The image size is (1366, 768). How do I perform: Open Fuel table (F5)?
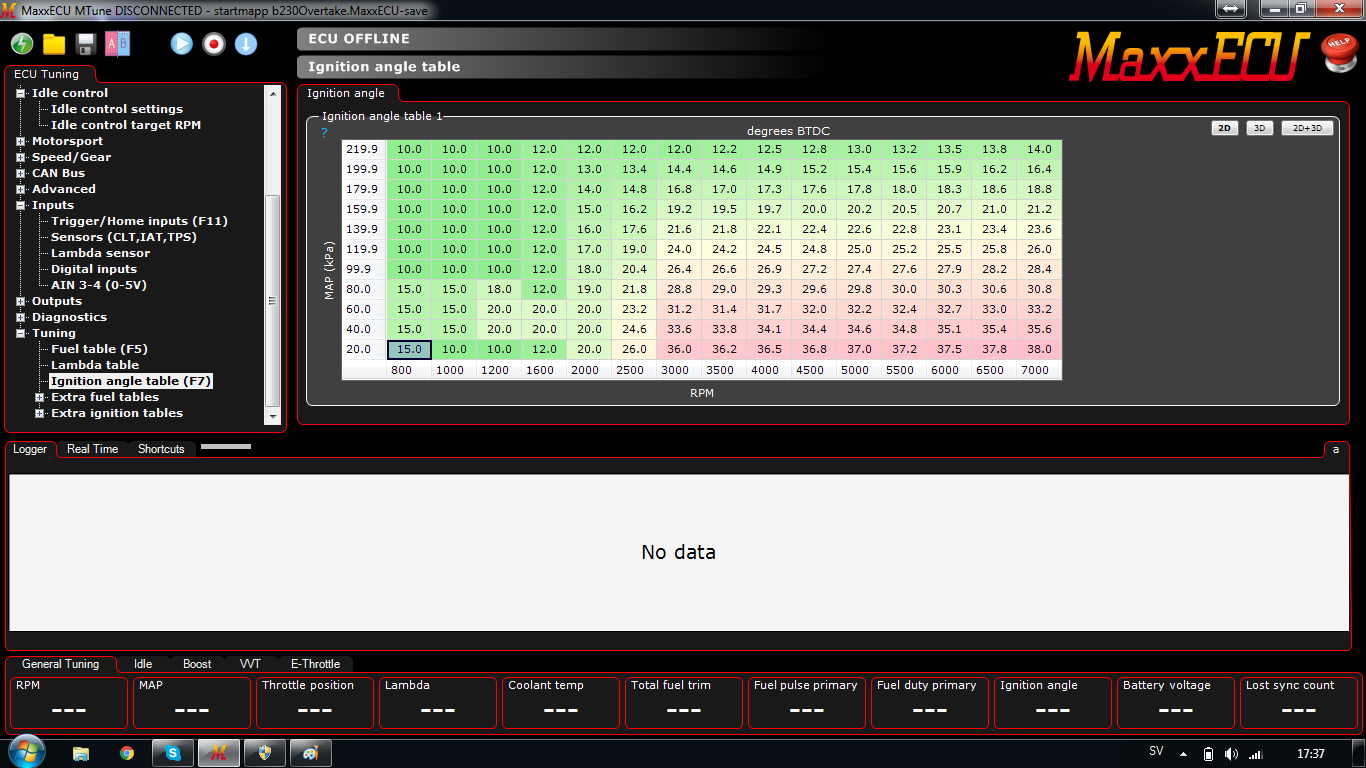pyautogui.click(x=99, y=349)
